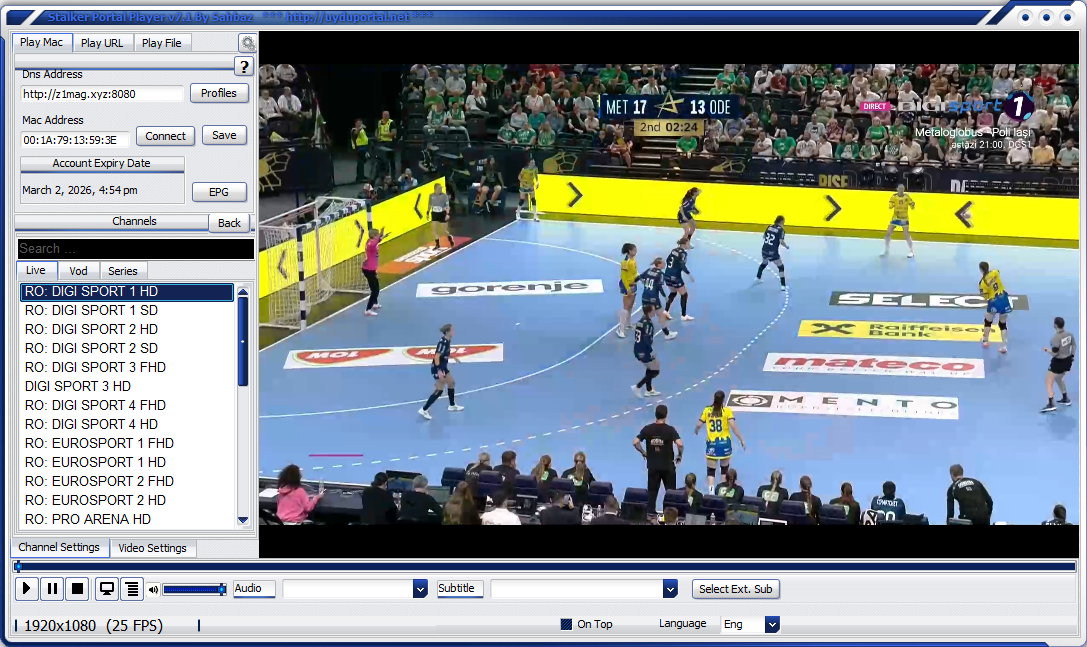
Task: Start playback with the Play button
Action: click(x=26, y=589)
